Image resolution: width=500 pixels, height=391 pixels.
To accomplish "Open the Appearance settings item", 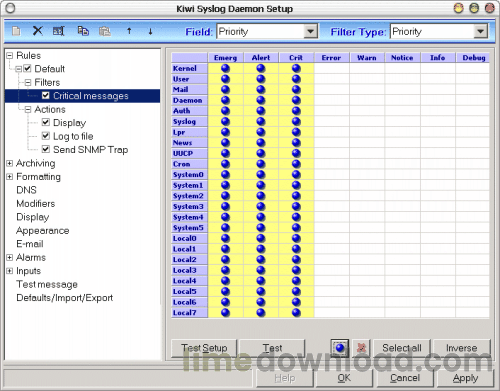I will (43, 230).
